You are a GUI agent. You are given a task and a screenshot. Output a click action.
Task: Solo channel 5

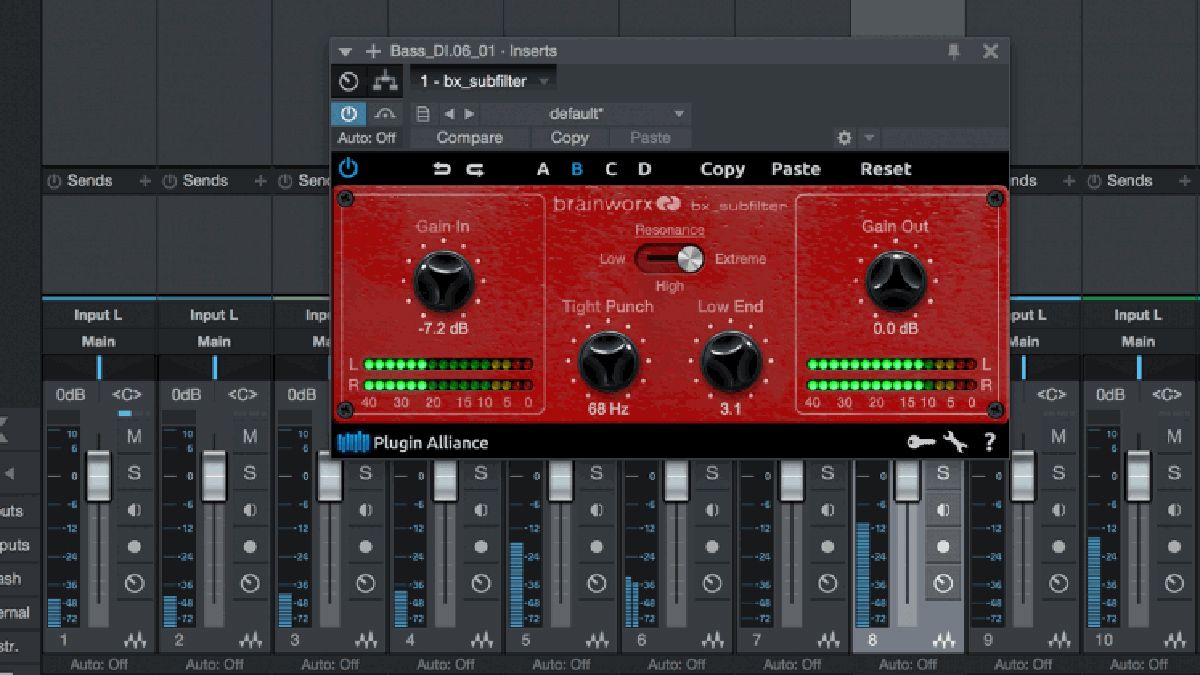pos(597,473)
